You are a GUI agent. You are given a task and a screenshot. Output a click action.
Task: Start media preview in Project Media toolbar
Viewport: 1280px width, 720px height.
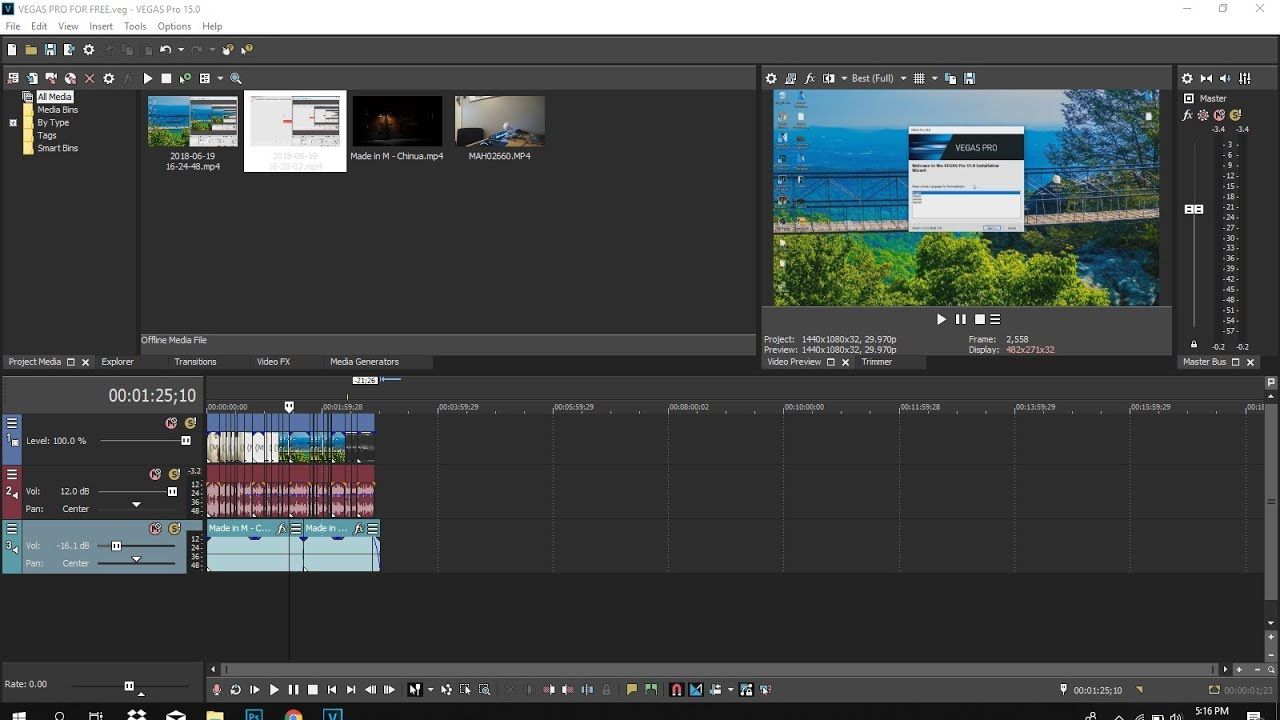pos(148,78)
